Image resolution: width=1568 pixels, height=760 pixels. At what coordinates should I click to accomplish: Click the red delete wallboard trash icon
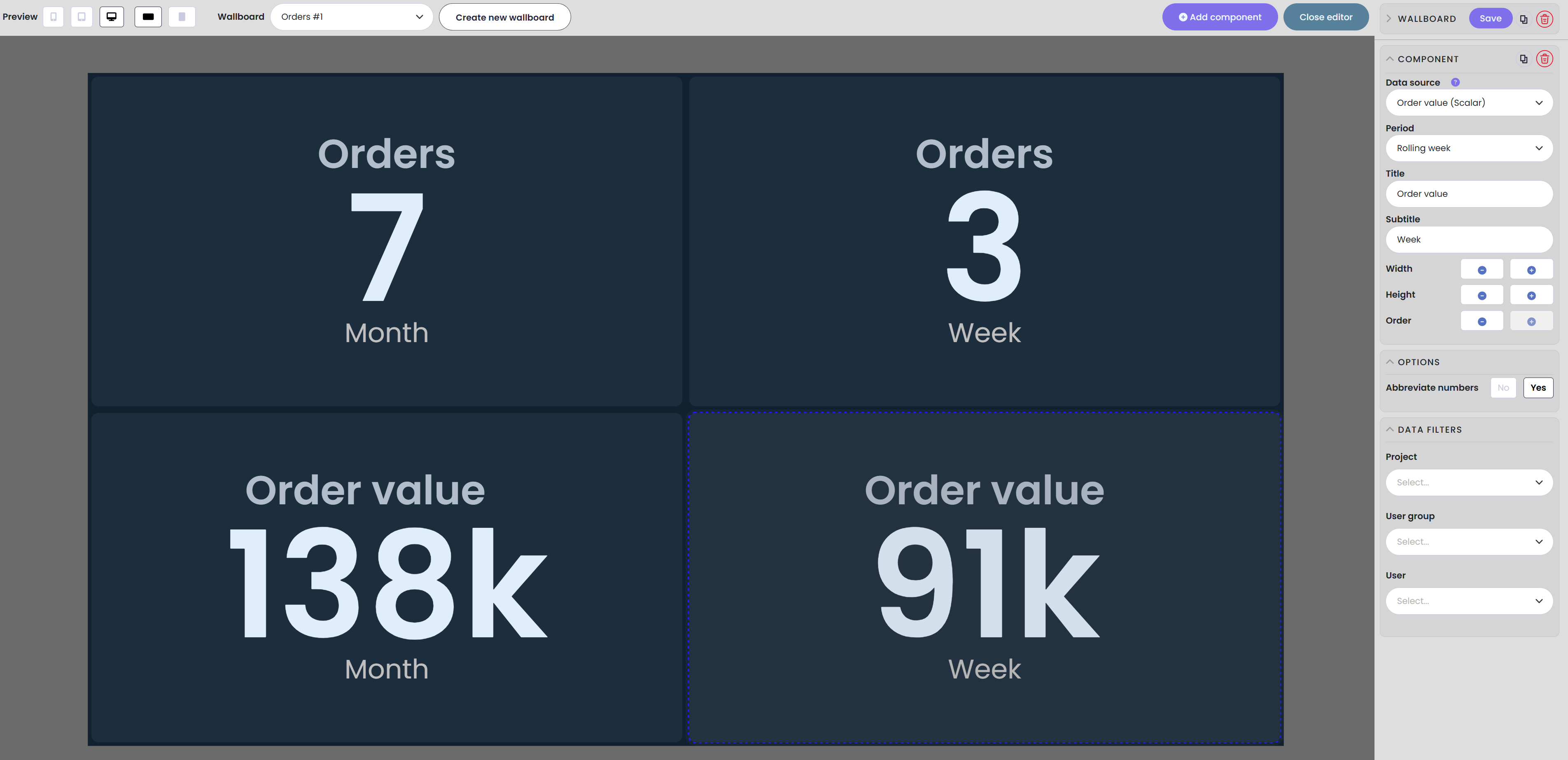(1544, 19)
